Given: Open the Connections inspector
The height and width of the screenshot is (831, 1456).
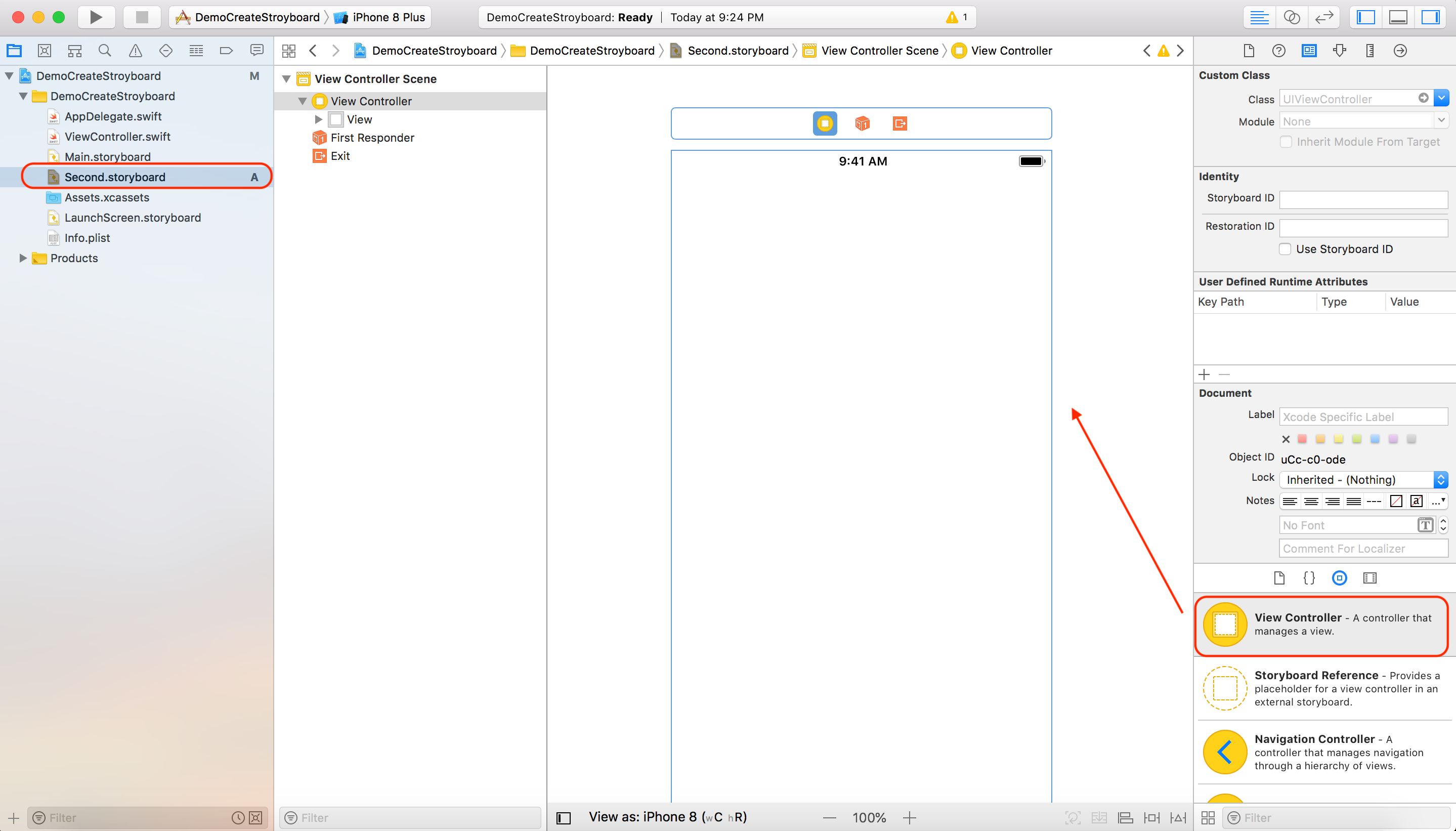Looking at the screenshot, I should coord(1400,51).
